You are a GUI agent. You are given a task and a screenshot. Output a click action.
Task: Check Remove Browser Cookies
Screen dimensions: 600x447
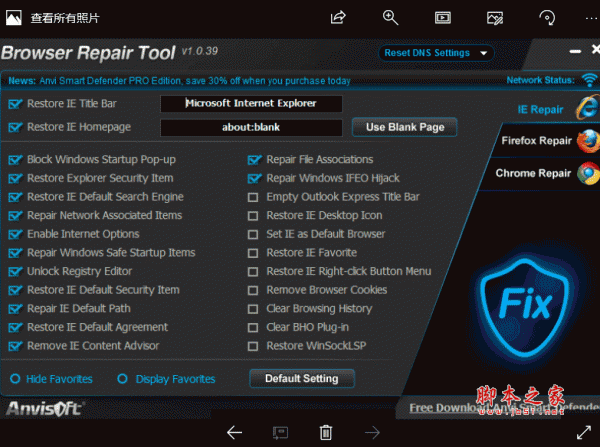(x=253, y=290)
